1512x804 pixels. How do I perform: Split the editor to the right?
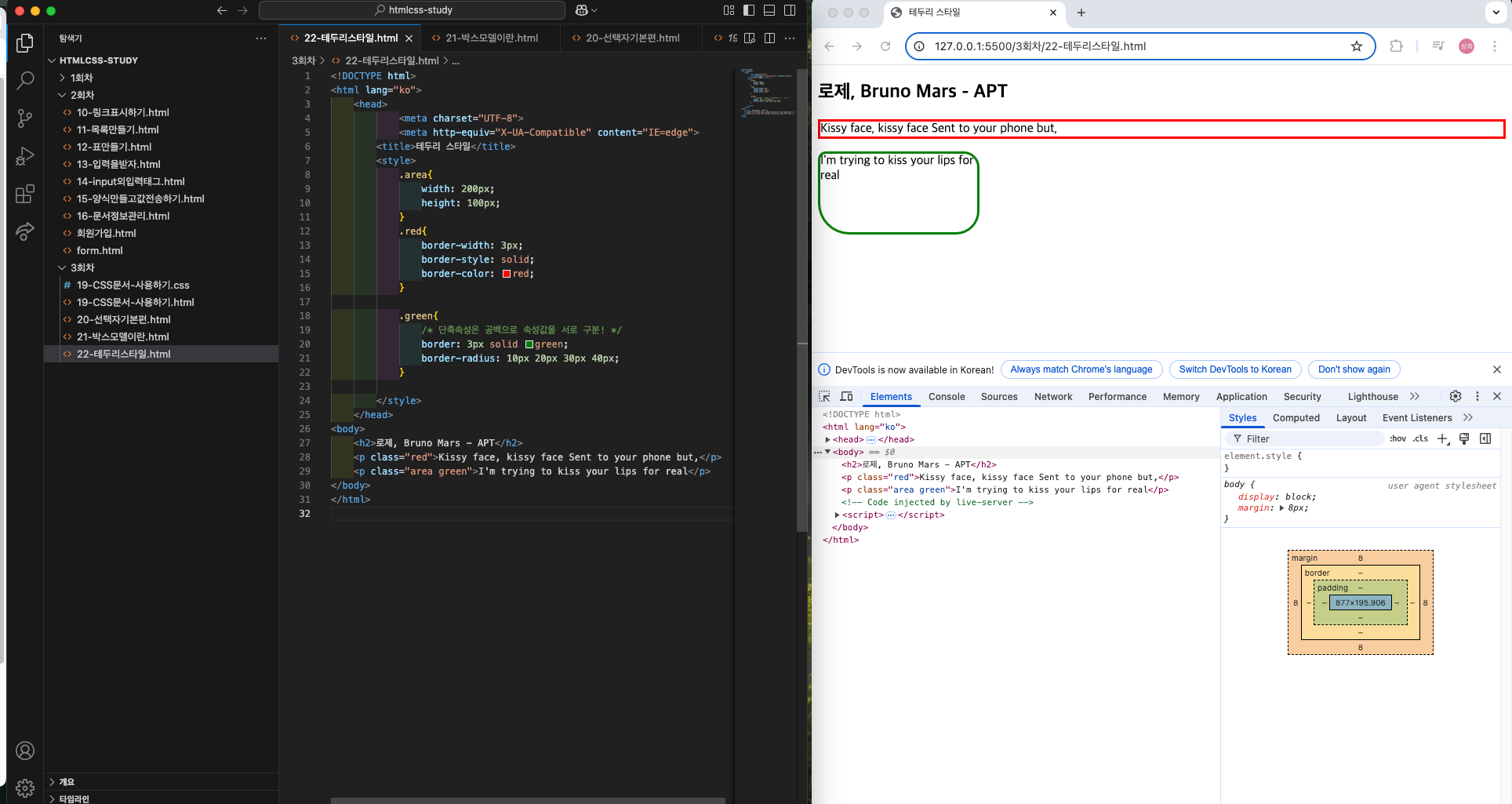click(769, 38)
